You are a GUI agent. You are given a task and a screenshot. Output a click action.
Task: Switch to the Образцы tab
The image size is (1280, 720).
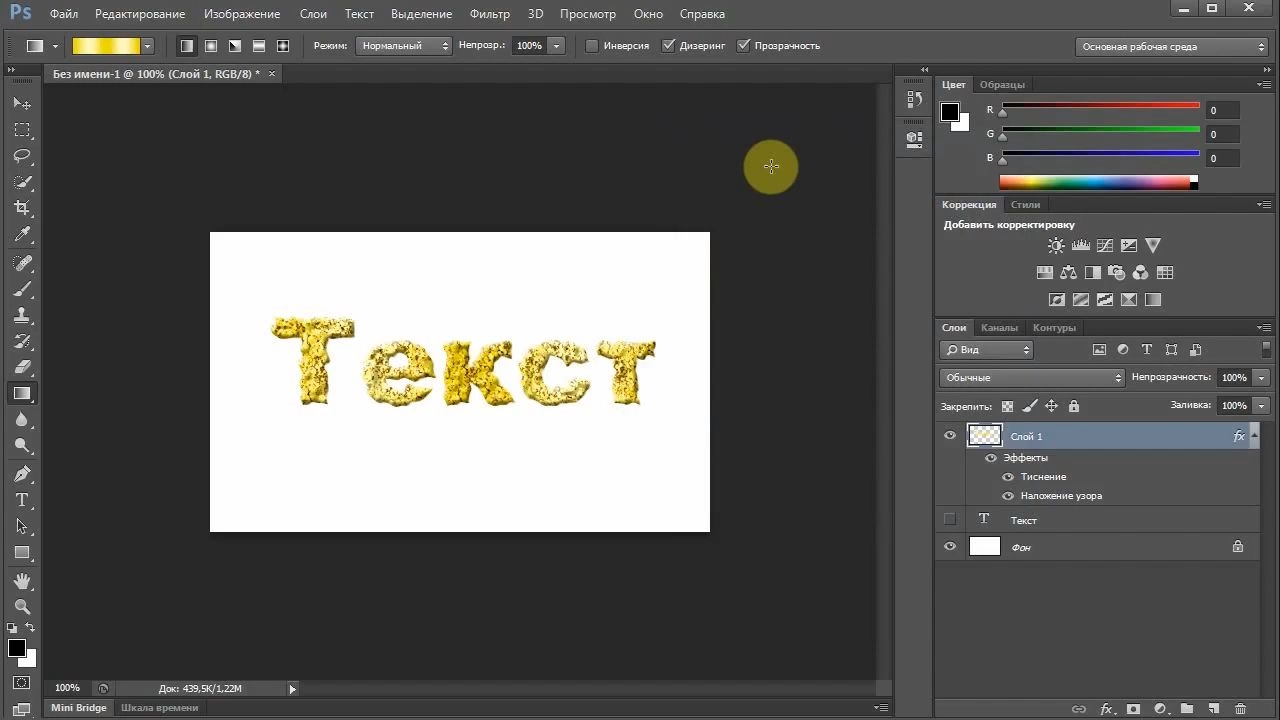pos(1002,85)
